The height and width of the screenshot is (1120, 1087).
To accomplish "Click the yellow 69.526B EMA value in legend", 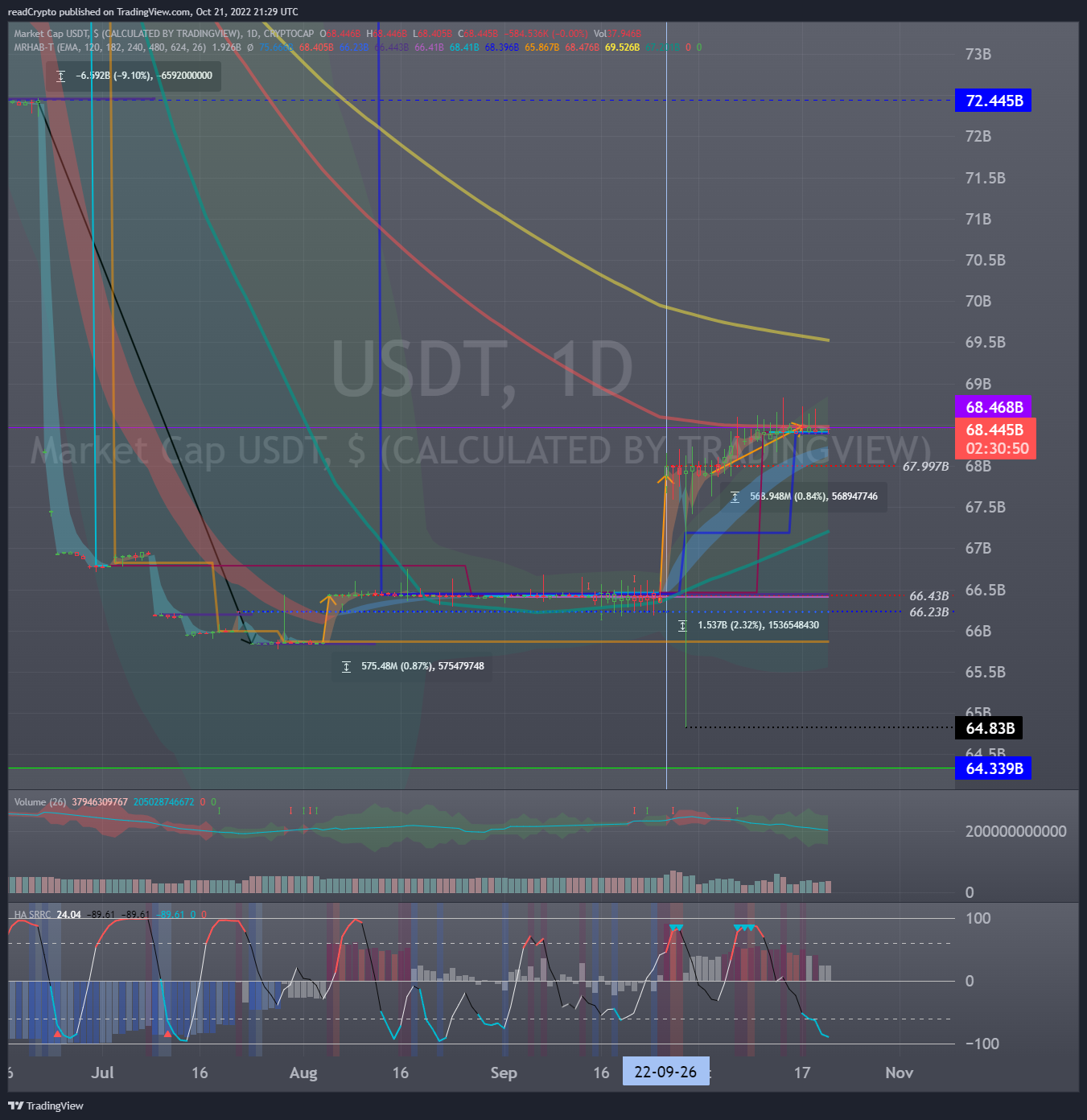I will (622, 47).
